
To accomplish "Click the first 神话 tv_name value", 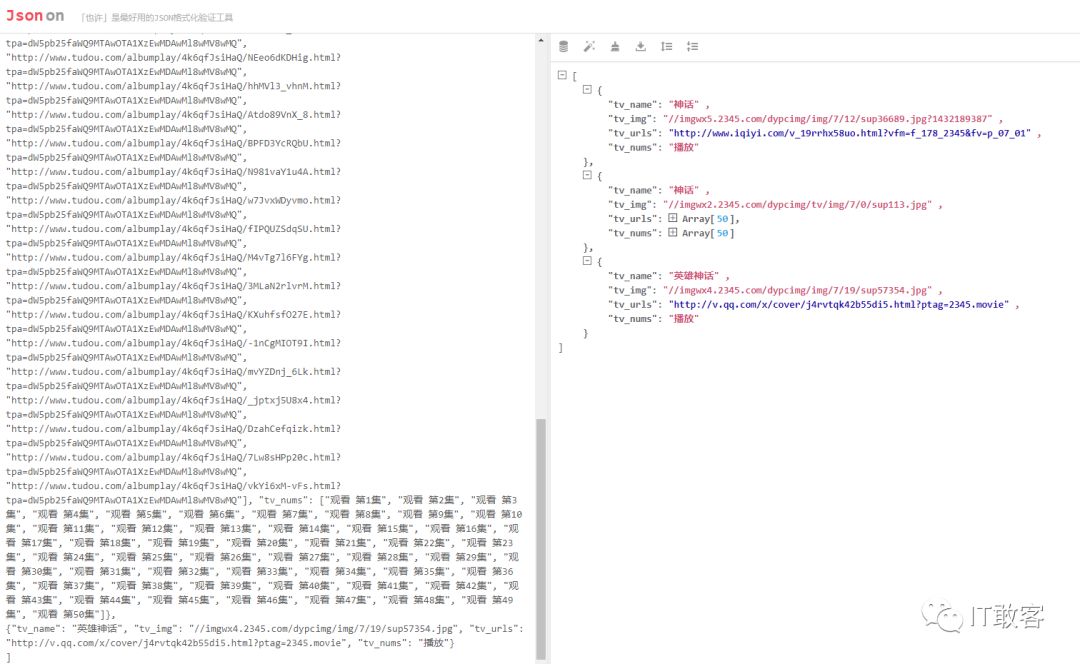I will [x=684, y=105].
